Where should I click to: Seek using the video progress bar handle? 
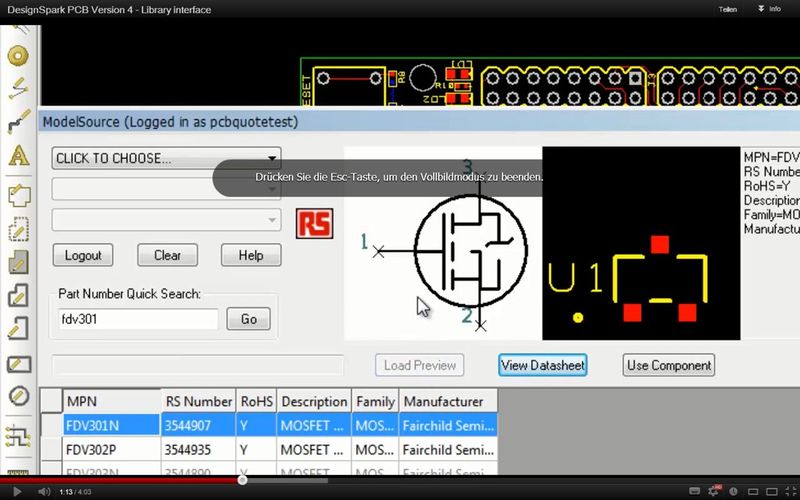coord(242,480)
